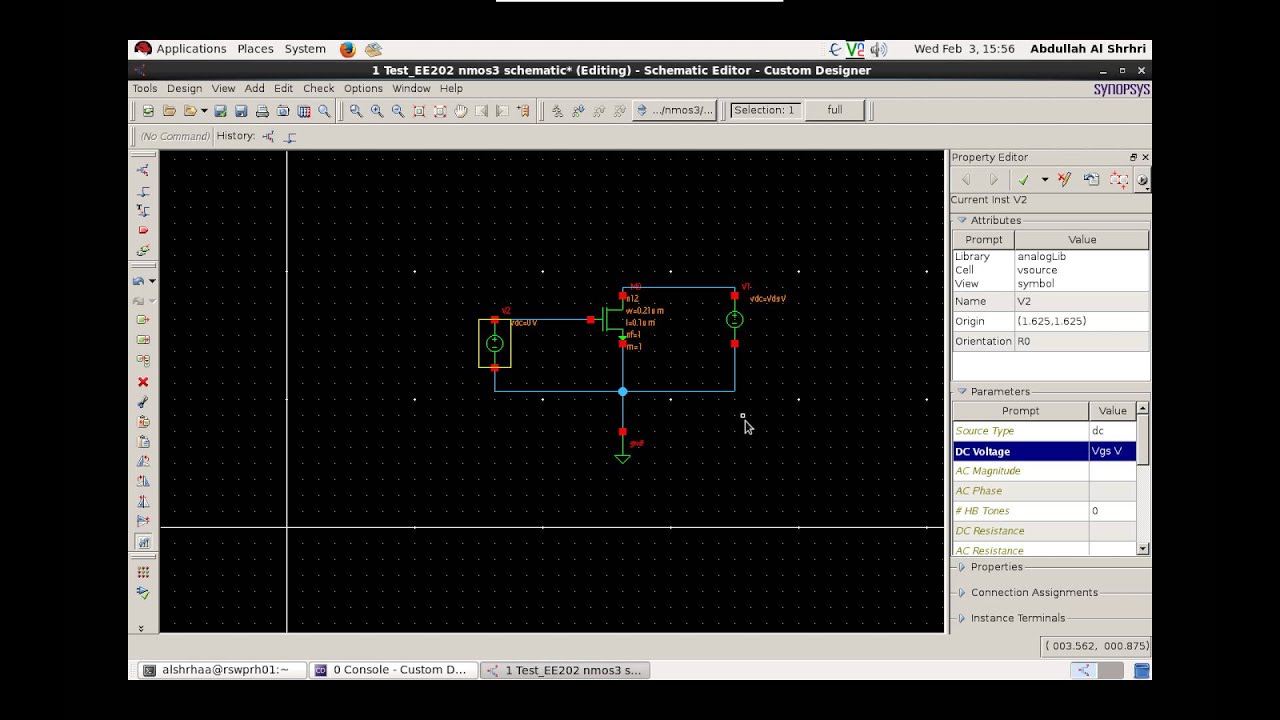Expand the Connection Assignments section

[962, 592]
